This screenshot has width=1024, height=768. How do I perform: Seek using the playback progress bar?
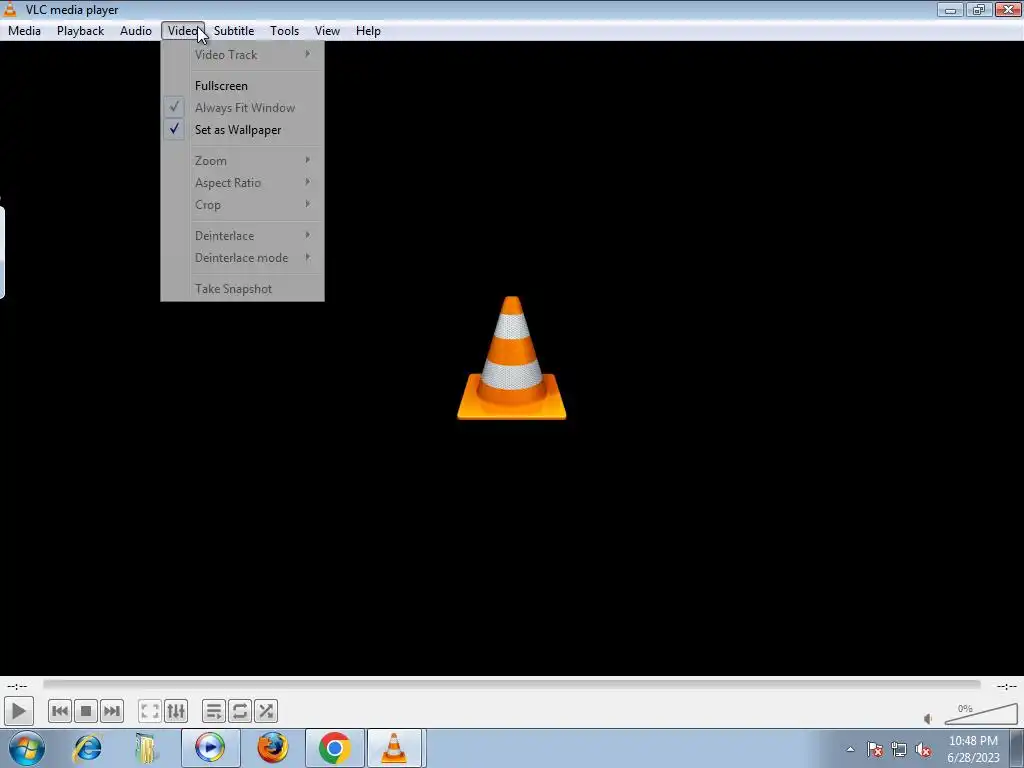pos(511,685)
